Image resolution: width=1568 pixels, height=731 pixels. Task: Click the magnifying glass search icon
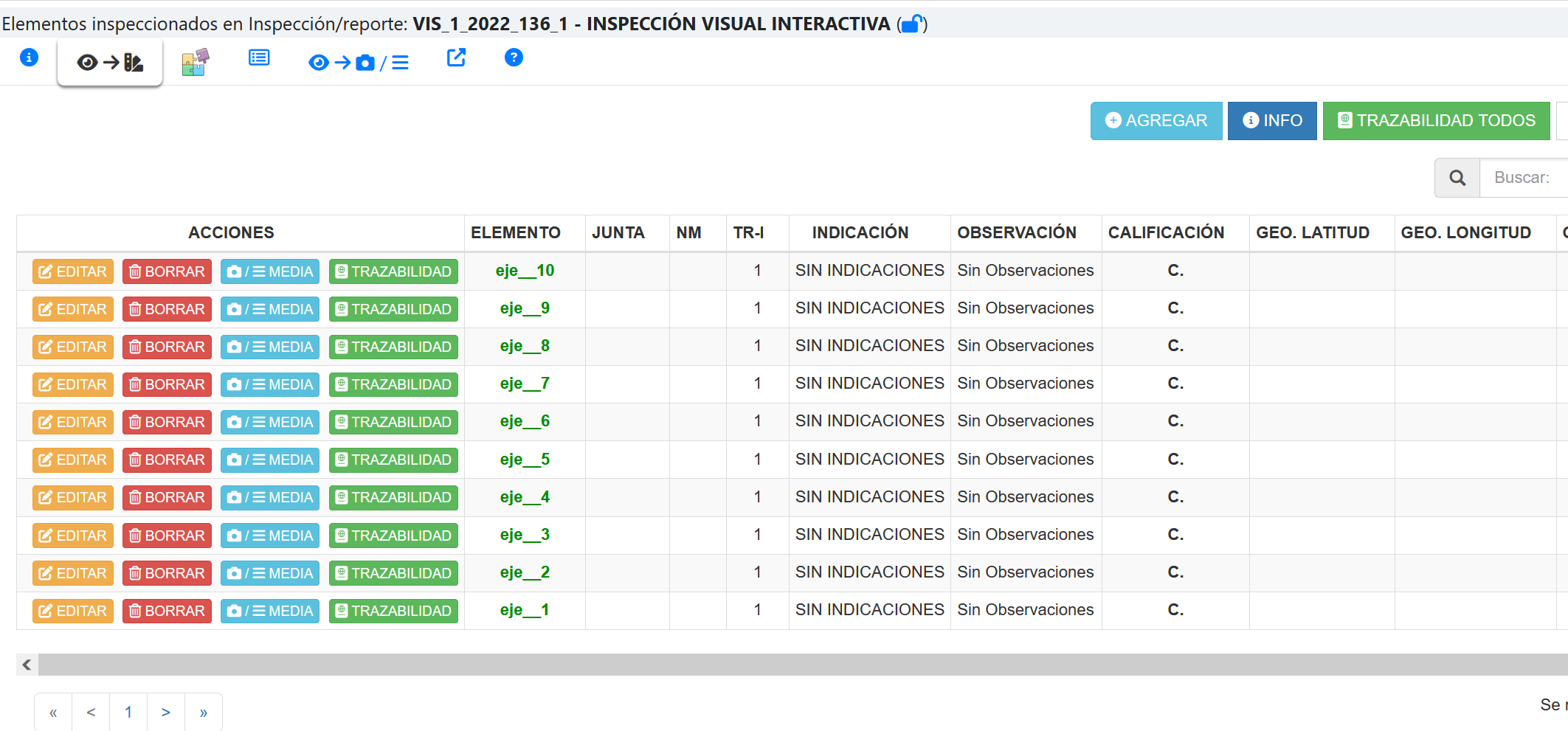1457,178
